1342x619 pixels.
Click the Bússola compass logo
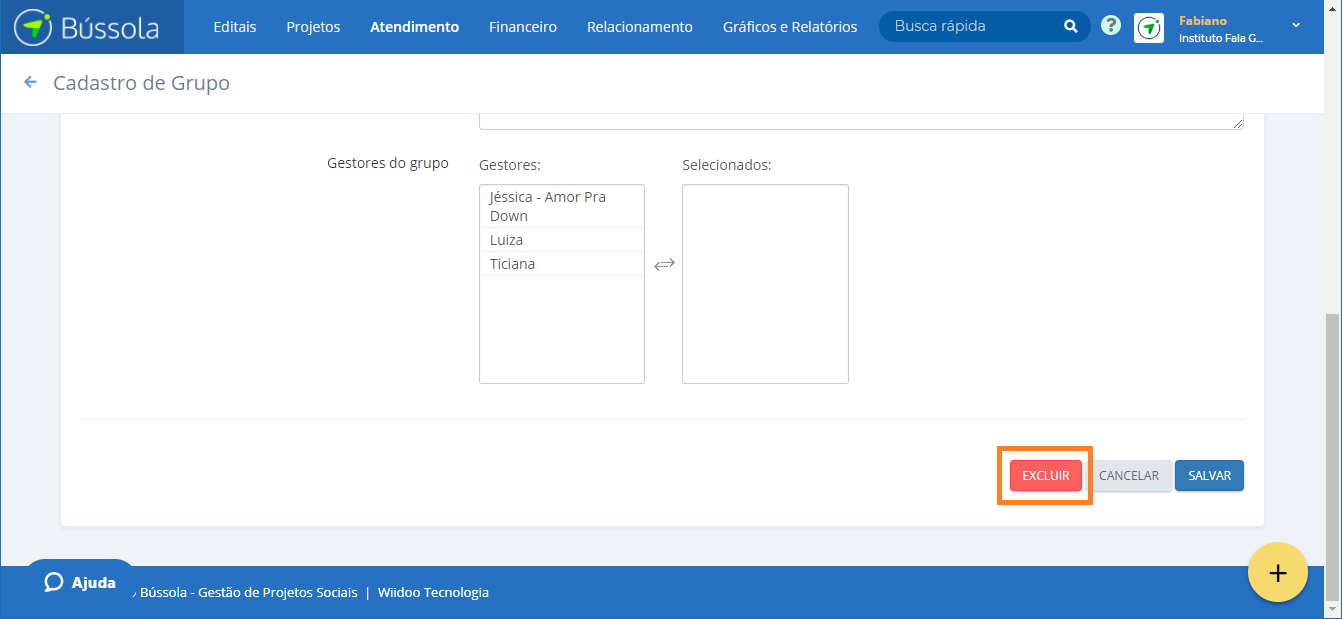pos(33,27)
